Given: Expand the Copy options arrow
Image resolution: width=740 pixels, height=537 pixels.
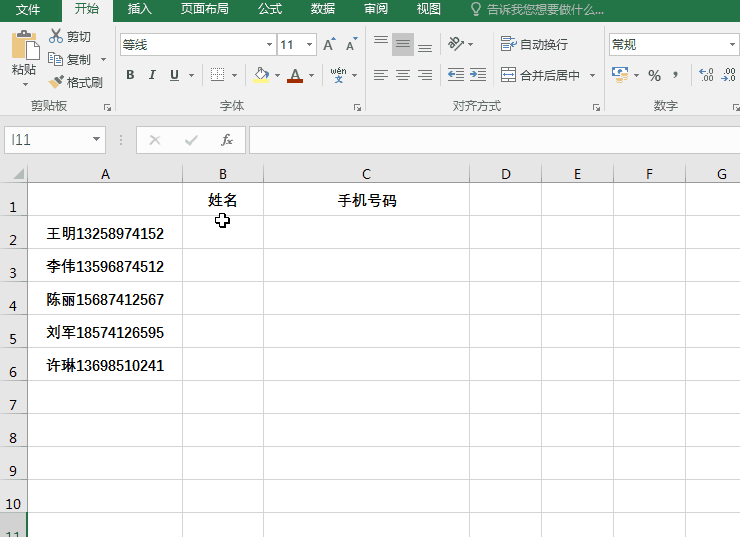Looking at the screenshot, I should point(103,59).
